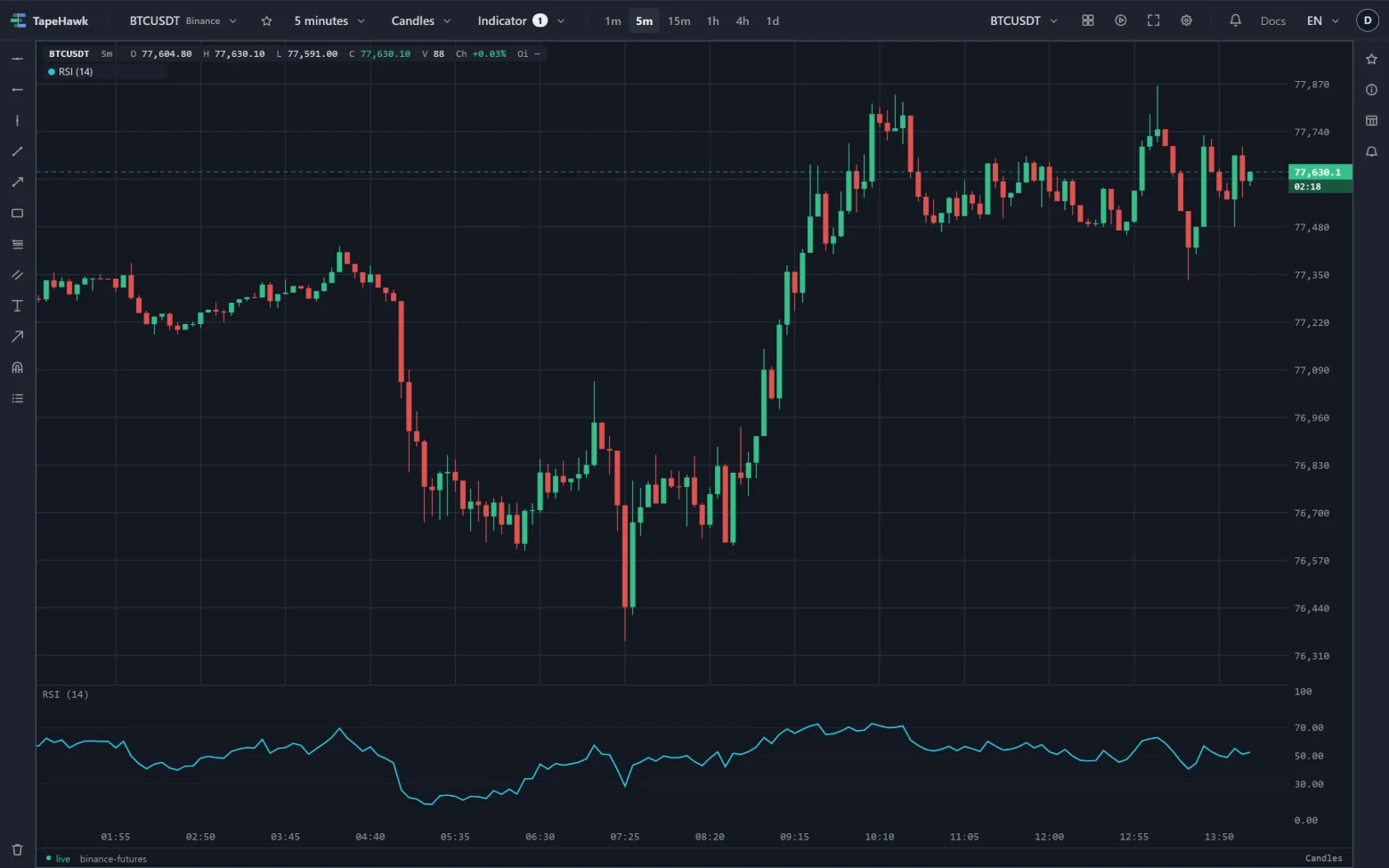Open the right BTCUSDT selector dropdown
The image size is (1389, 868).
(1024, 20)
